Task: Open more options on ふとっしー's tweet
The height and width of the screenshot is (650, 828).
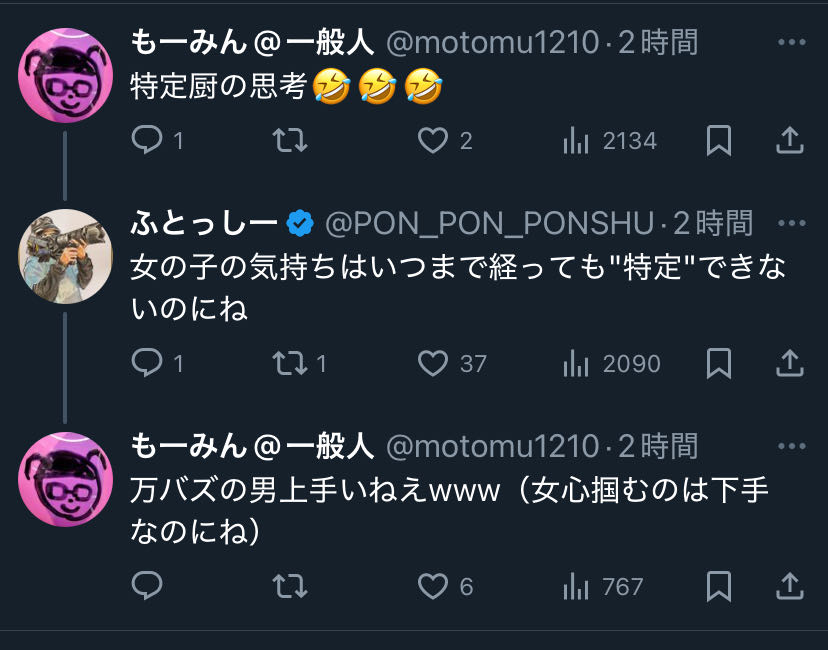Action: (791, 223)
